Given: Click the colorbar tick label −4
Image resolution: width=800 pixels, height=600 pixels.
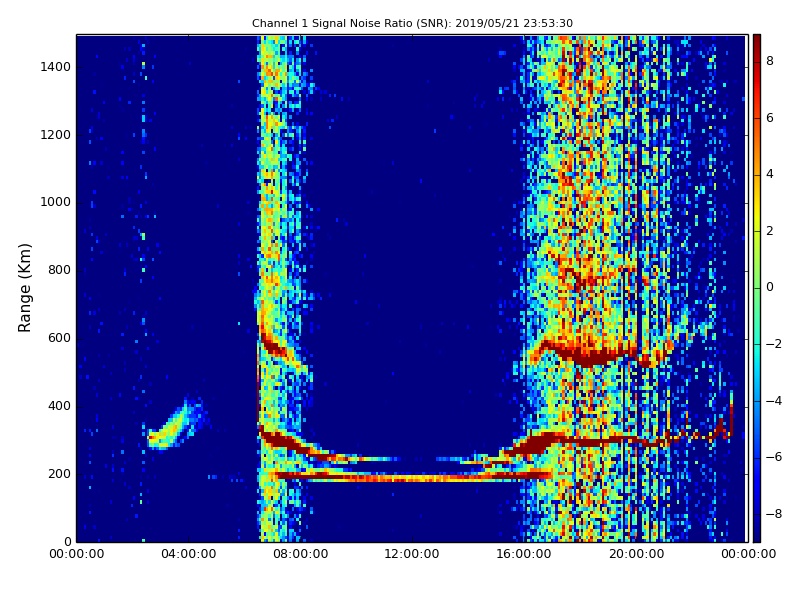Looking at the screenshot, I should 774,401.
